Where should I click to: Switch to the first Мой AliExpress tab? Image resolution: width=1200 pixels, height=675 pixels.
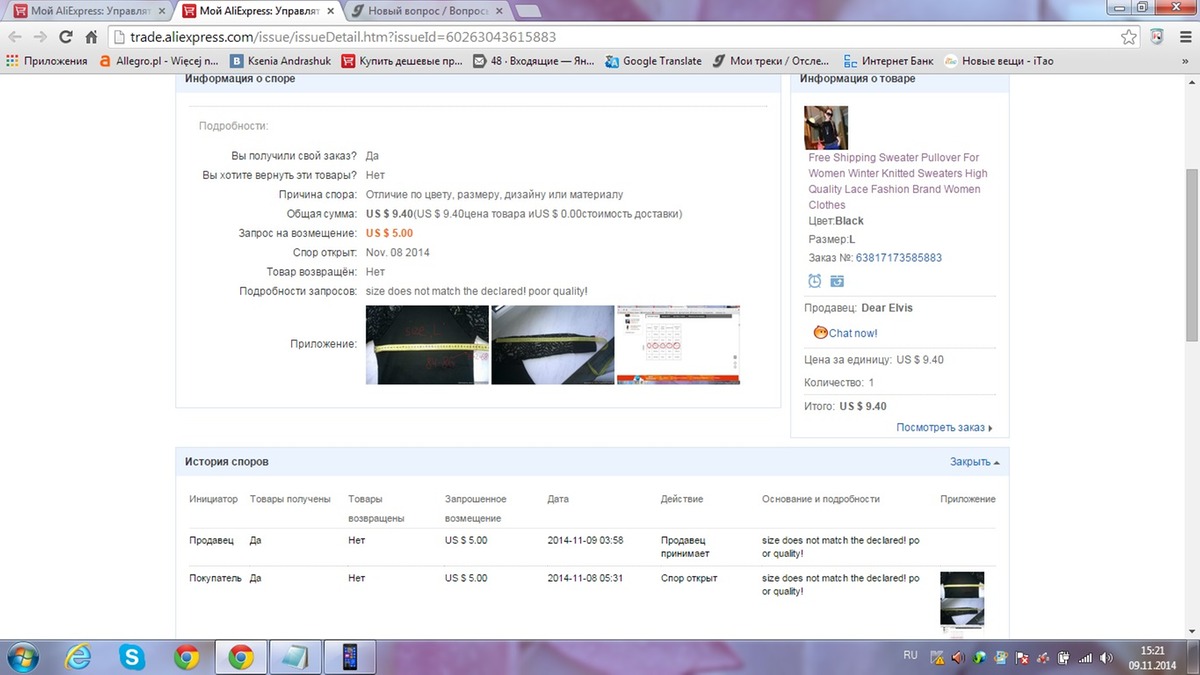click(x=88, y=11)
